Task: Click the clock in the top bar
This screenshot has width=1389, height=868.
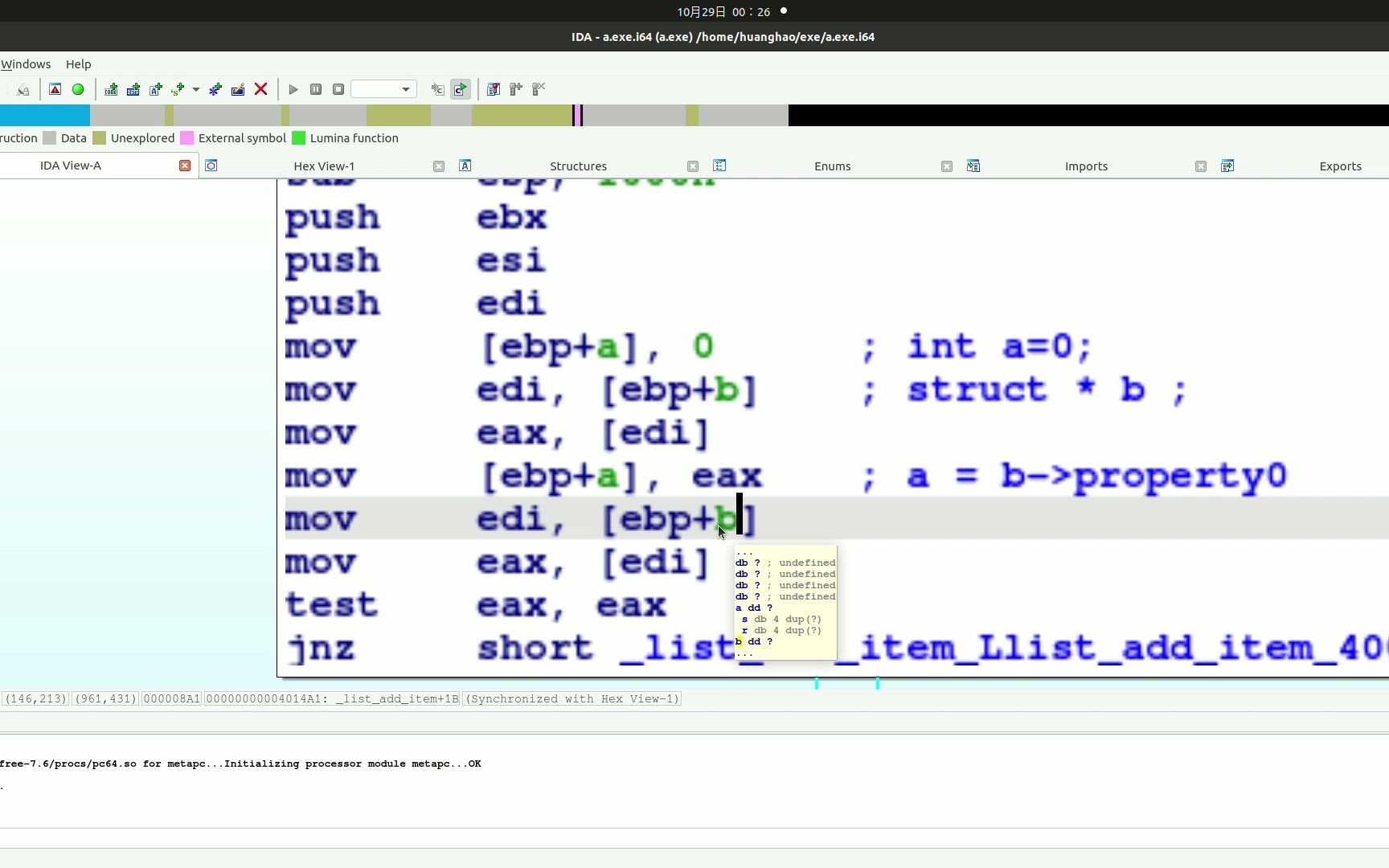Action: [x=723, y=11]
